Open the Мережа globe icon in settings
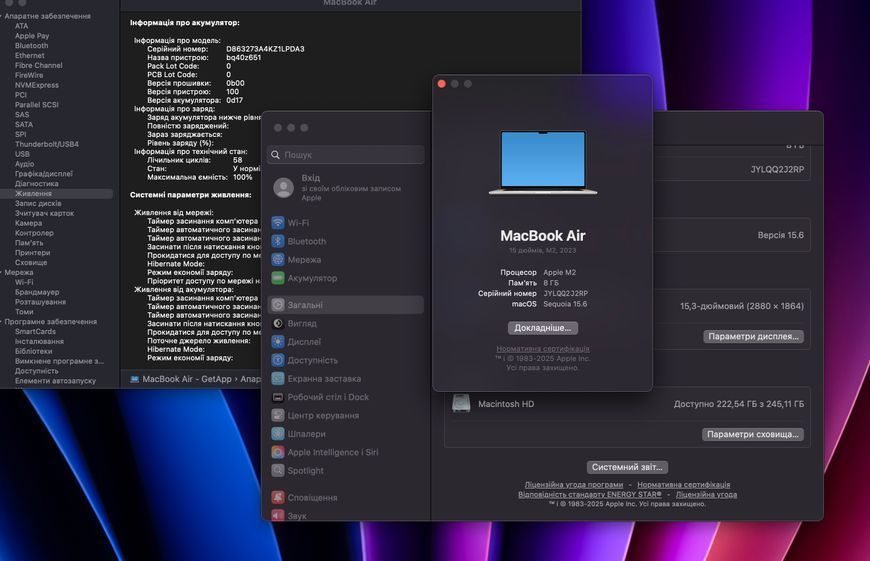 point(278,259)
